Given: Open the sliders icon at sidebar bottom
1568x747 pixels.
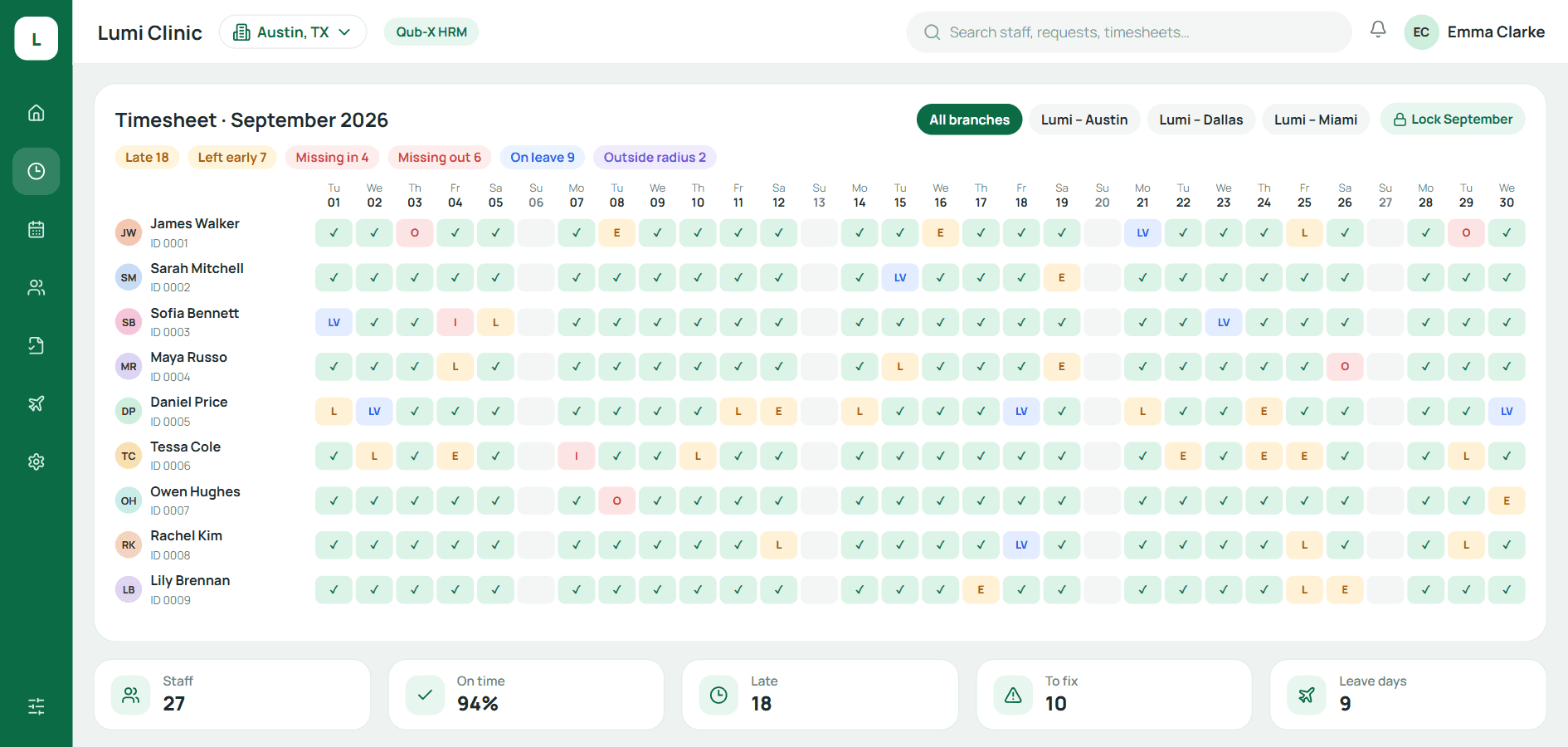Looking at the screenshot, I should [x=36, y=706].
